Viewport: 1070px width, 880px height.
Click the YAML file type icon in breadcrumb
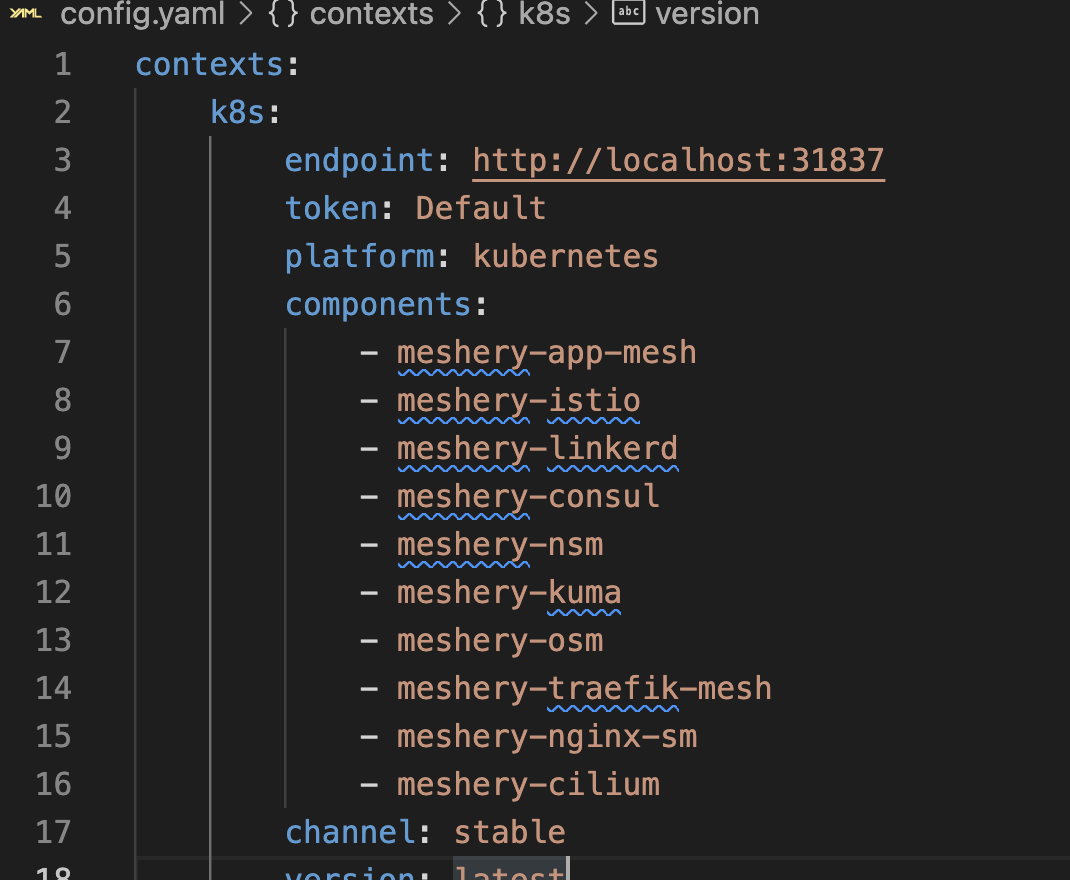pos(24,14)
